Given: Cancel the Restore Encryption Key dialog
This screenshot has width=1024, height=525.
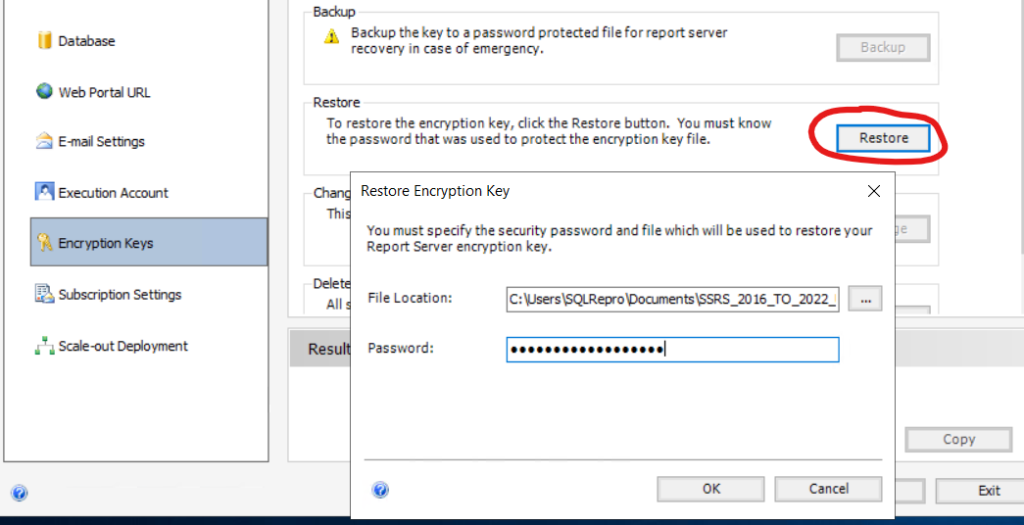Looking at the screenshot, I should pos(828,489).
